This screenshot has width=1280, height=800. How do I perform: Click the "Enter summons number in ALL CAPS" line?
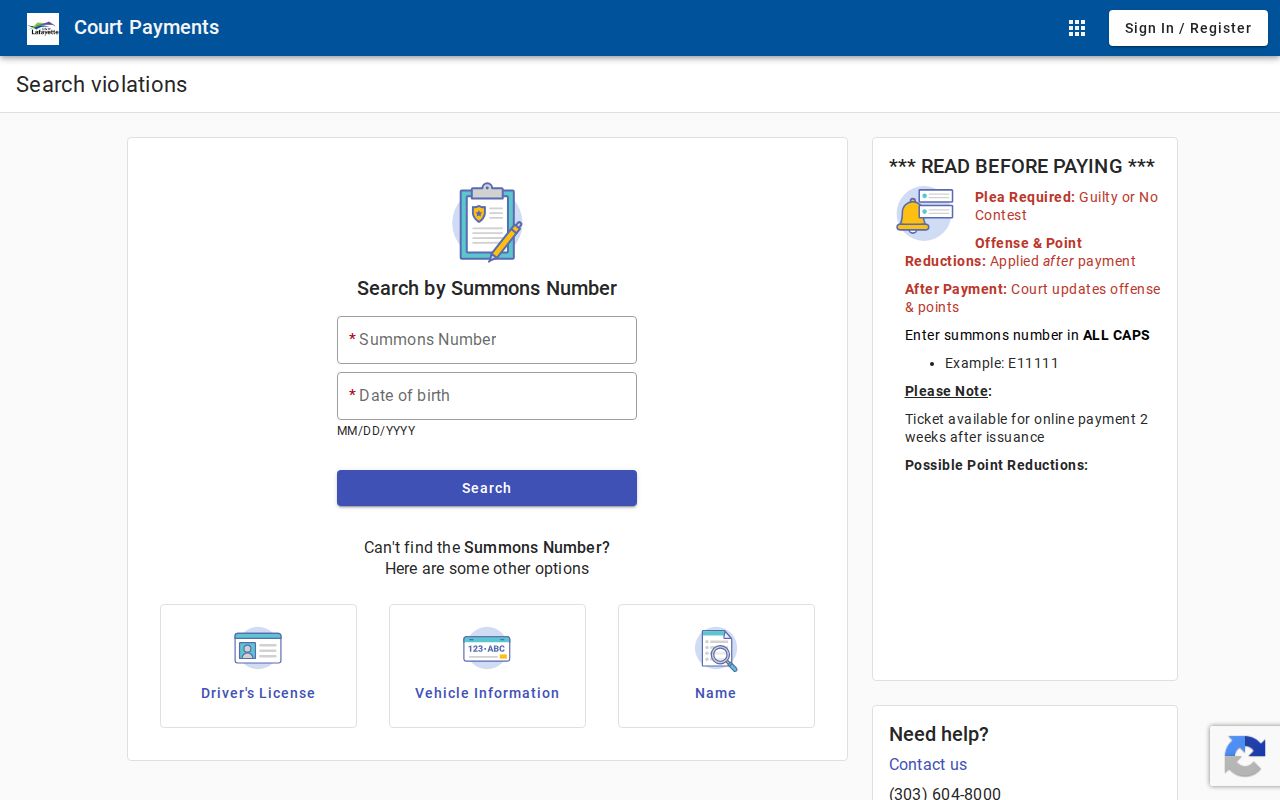point(1027,335)
